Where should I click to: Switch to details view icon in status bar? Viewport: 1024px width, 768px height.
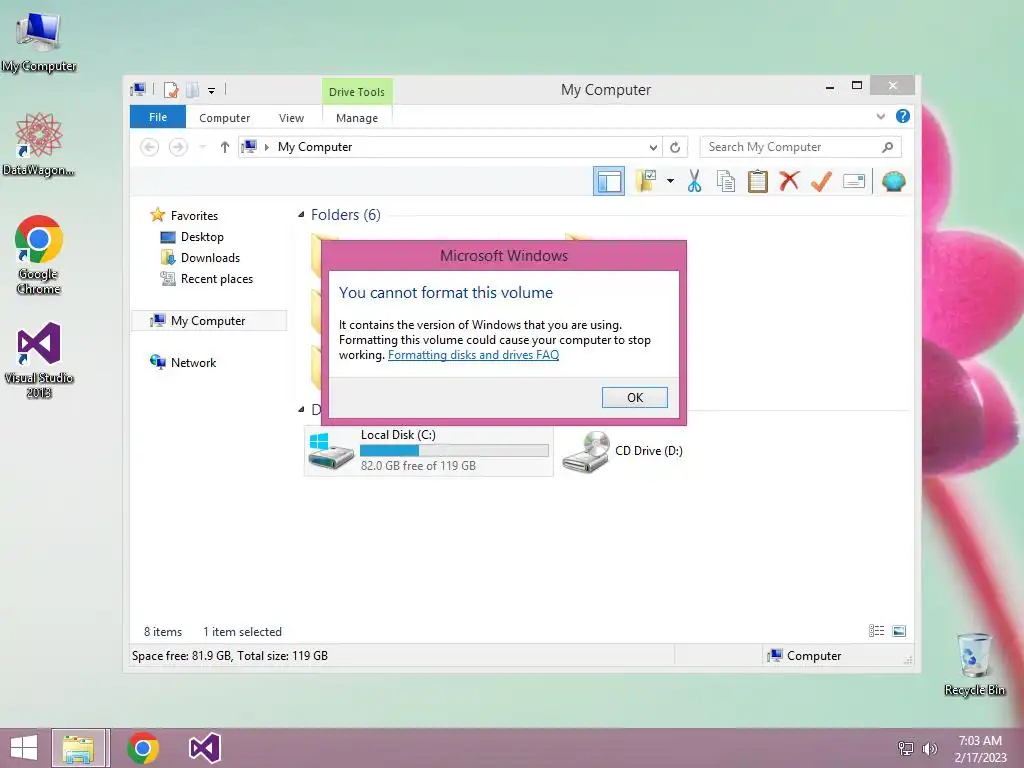point(876,631)
